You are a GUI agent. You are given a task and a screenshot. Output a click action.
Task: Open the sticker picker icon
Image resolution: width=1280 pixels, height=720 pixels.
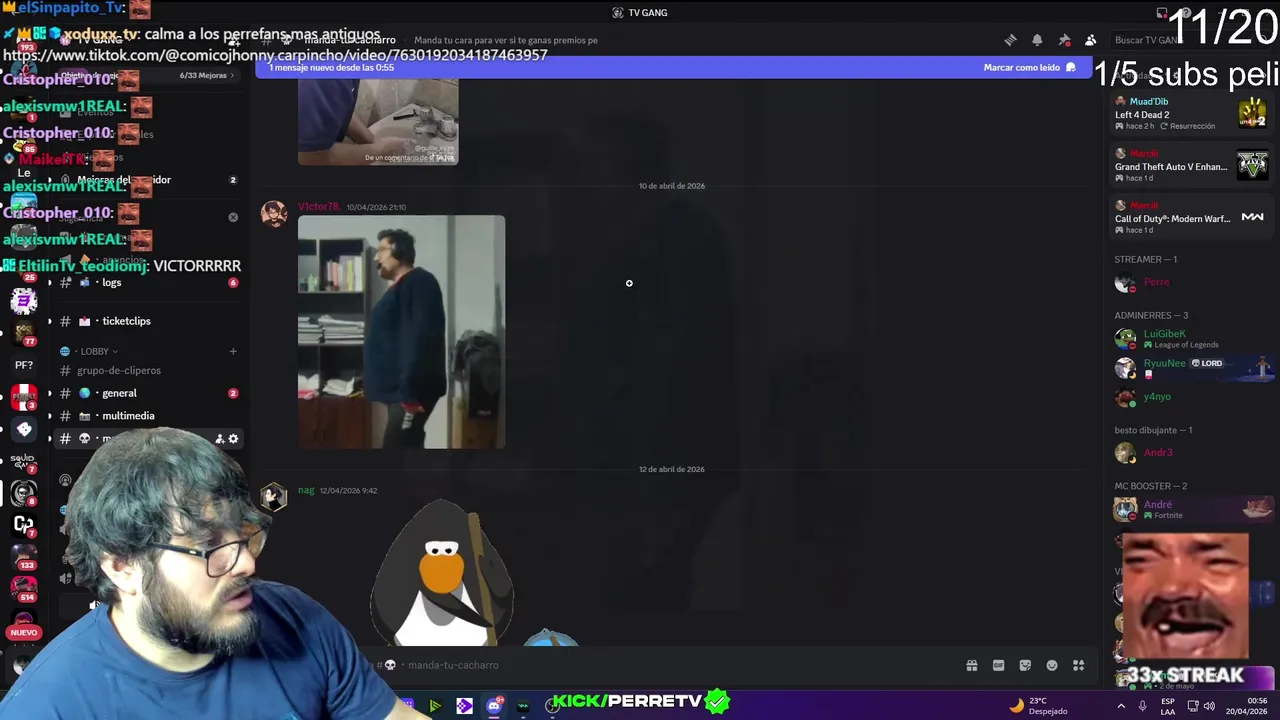click(x=1025, y=665)
